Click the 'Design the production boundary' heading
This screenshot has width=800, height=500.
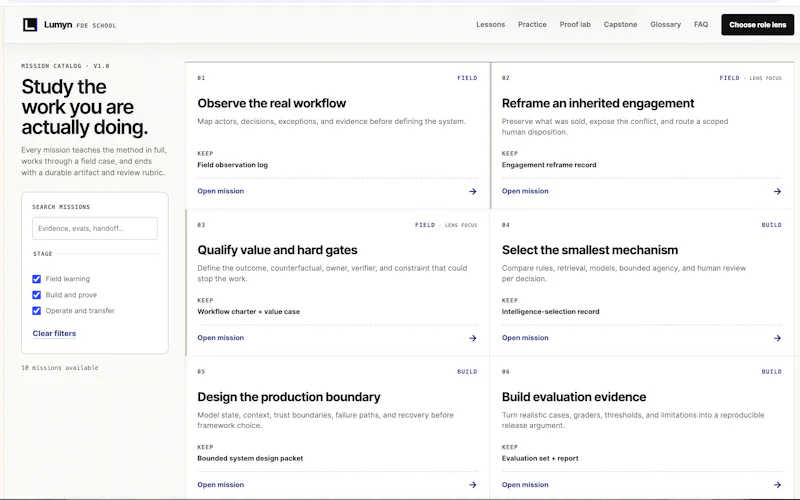click(x=289, y=397)
